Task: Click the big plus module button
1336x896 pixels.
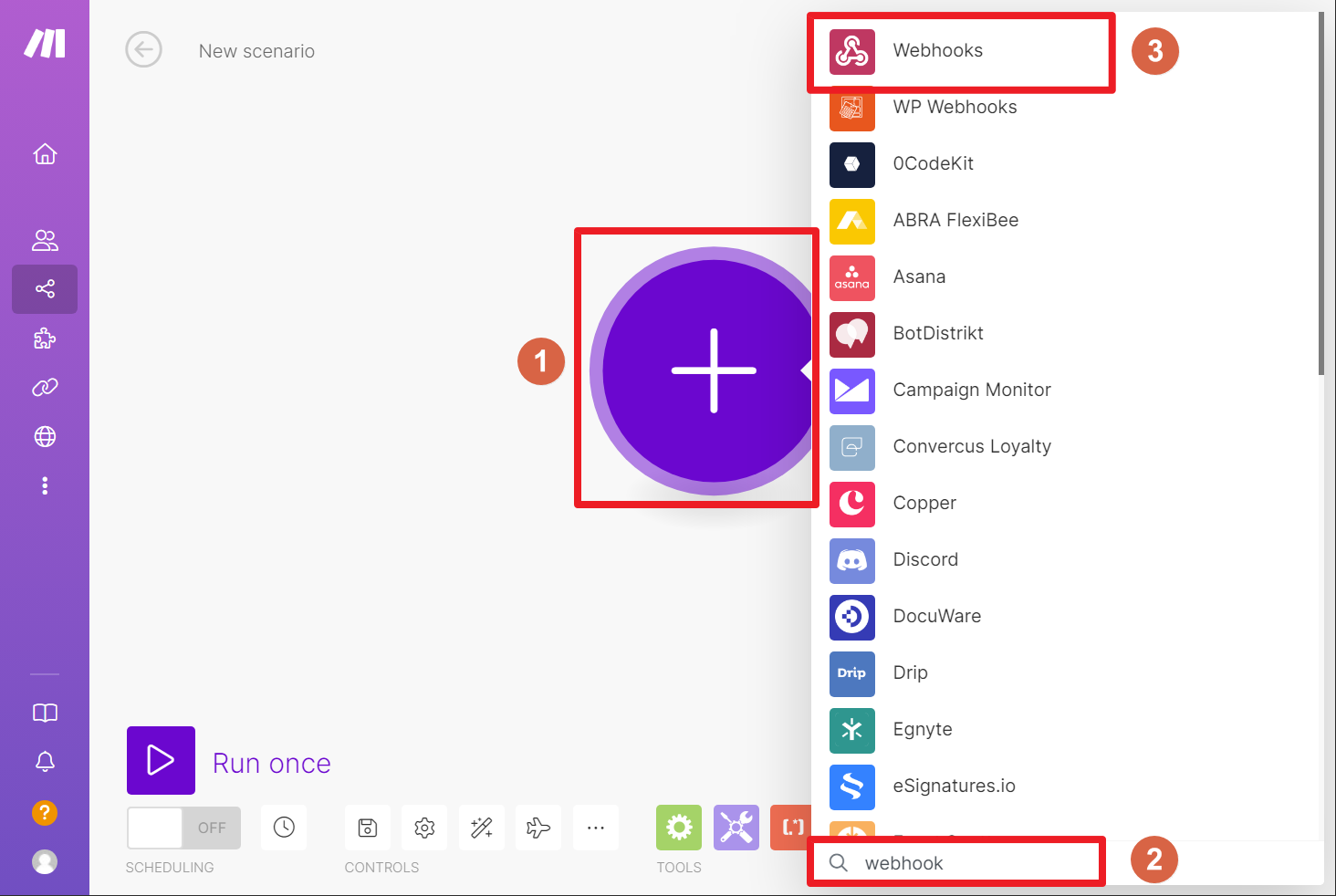Action: click(714, 370)
